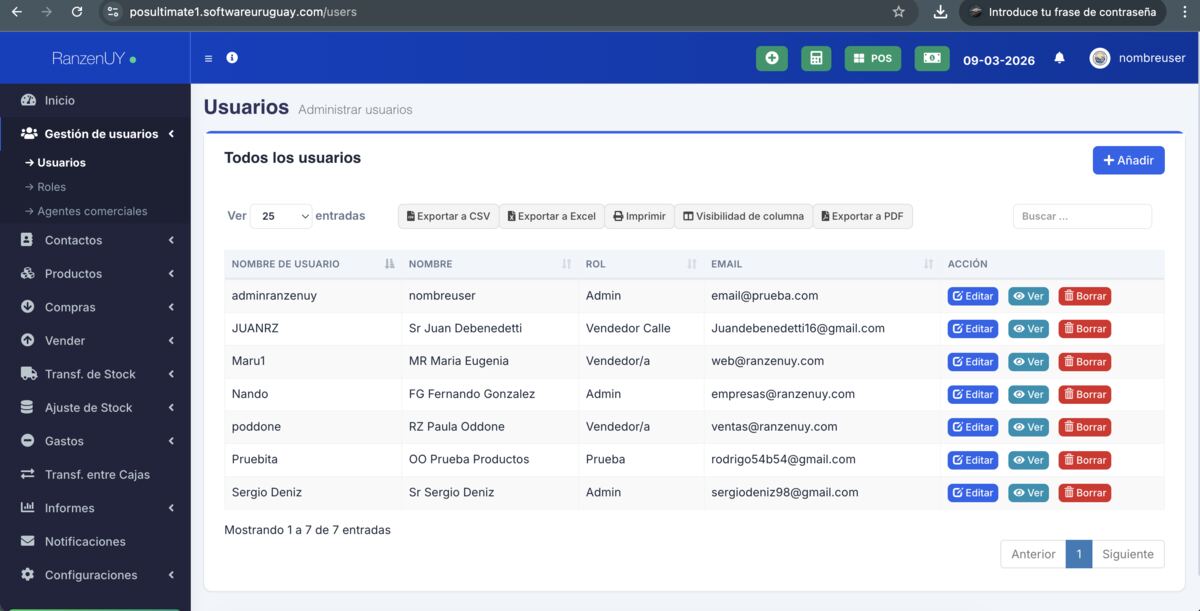Click the green money bill icon
Image resolution: width=1200 pixels, height=611 pixels.
pos(932,59)
